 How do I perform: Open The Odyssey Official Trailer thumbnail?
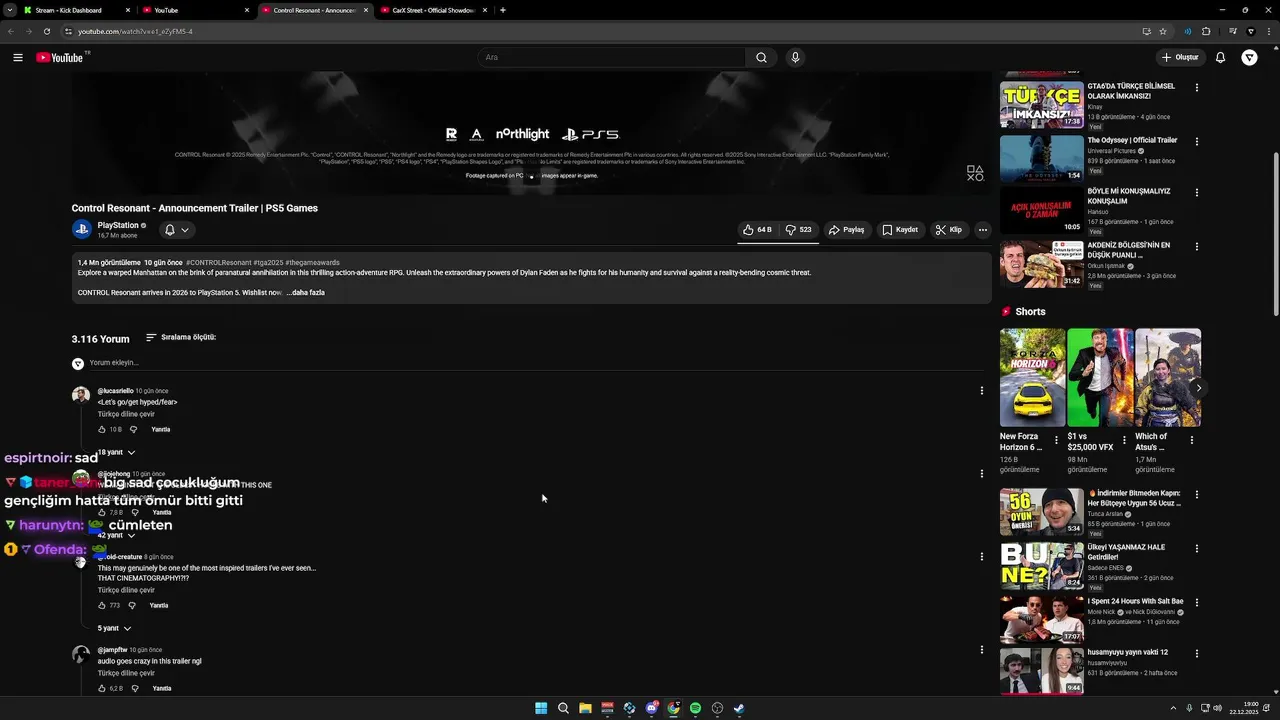(1041, 158)
